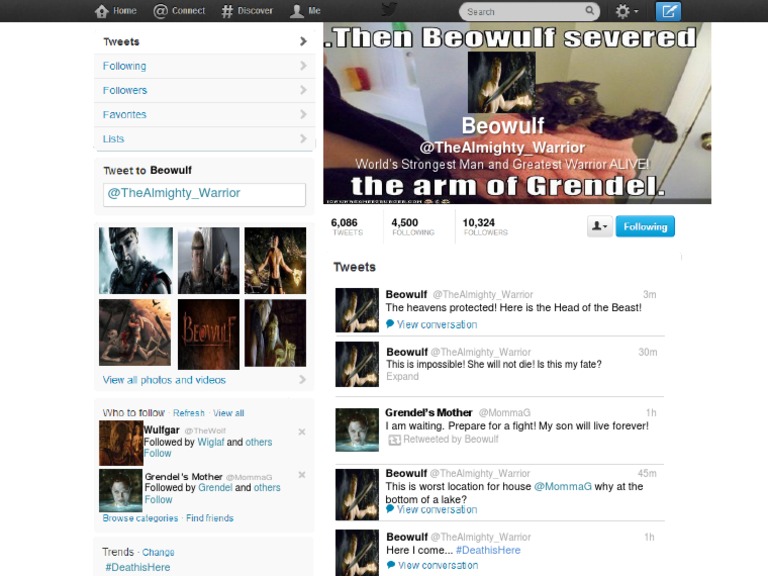The height and width of the screenshot is (576, 768).
Task: Click the chevron next to Lists row
Action: pyautogui.click(x=303, y=139)
